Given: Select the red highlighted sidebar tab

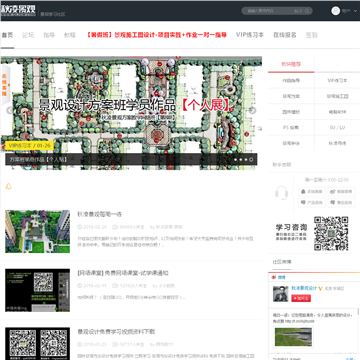Looking at the screenshot, I should 291,64.
